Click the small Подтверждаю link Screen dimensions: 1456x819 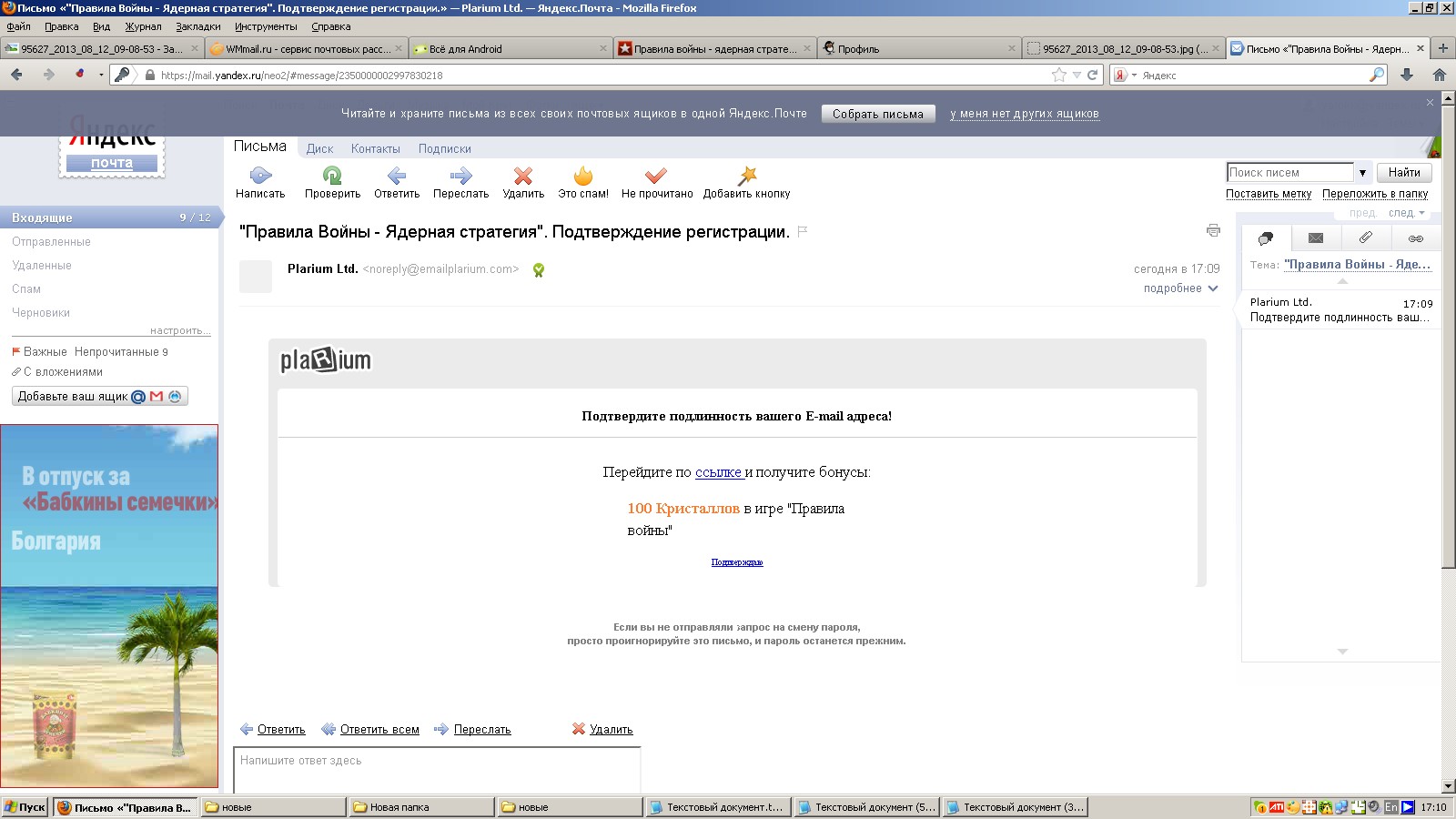[x=737, y=562]
